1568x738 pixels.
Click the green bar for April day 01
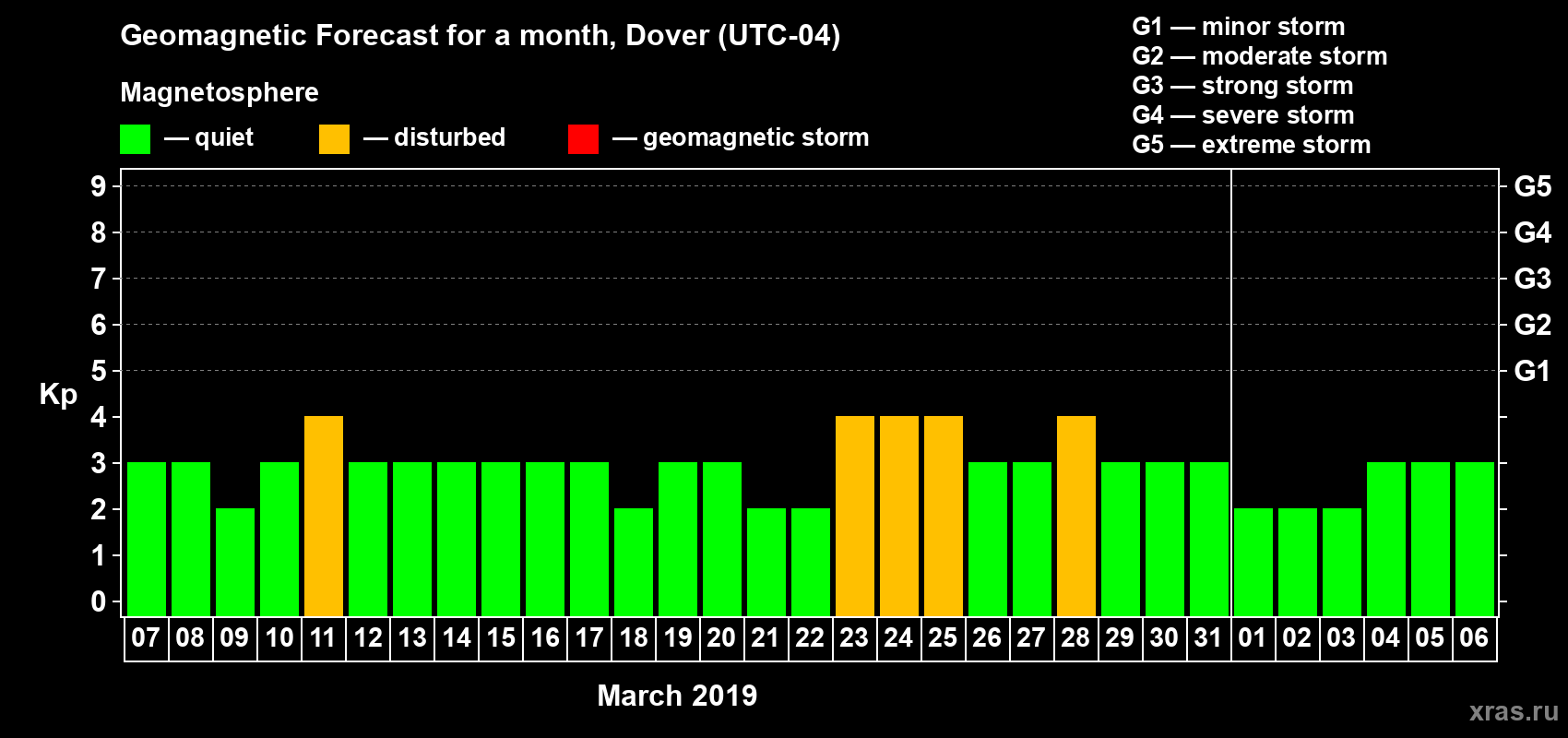1253,562
